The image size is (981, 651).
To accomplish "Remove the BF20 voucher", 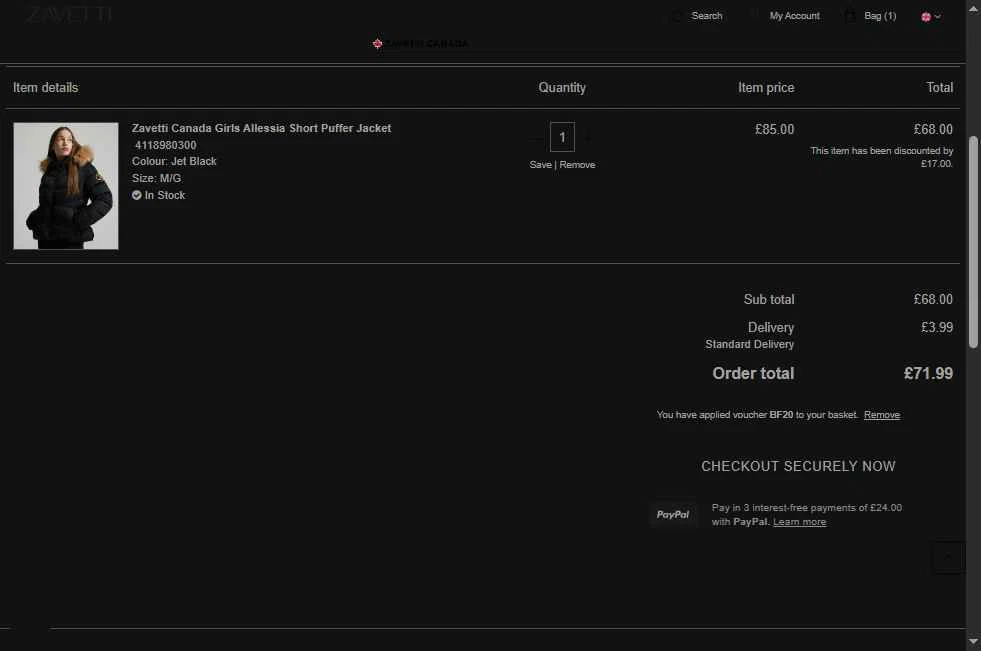I will click(x=882, y=415).
